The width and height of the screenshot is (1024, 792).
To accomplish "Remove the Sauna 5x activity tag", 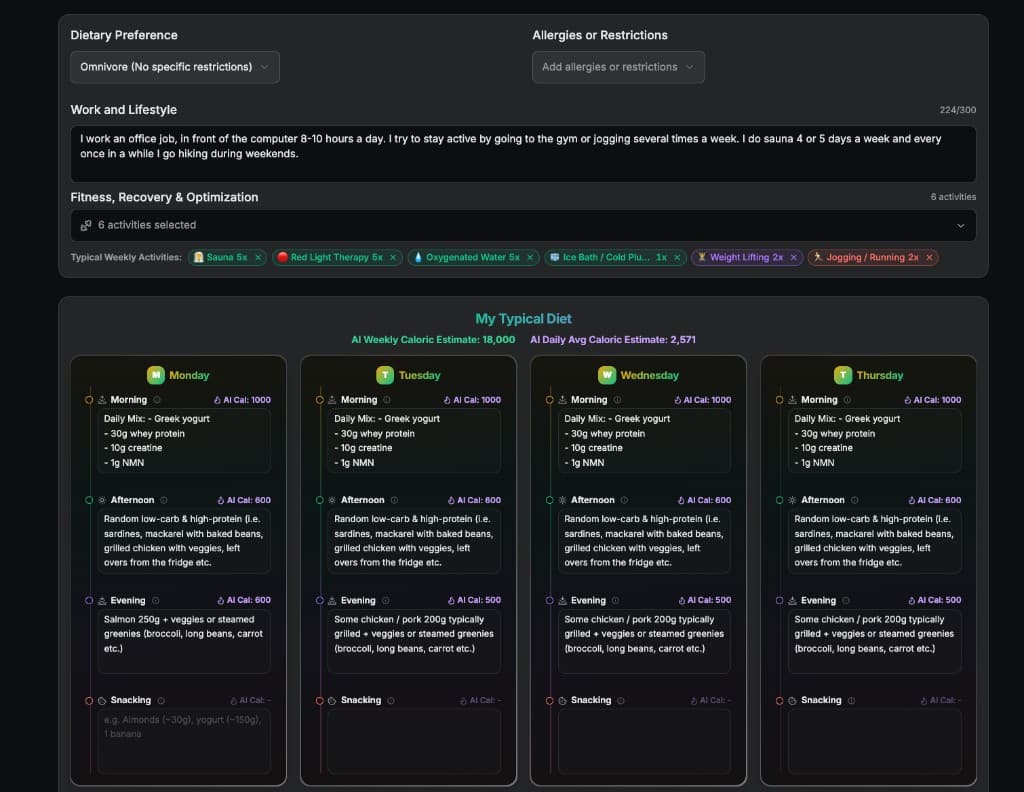I will point(258,258).
